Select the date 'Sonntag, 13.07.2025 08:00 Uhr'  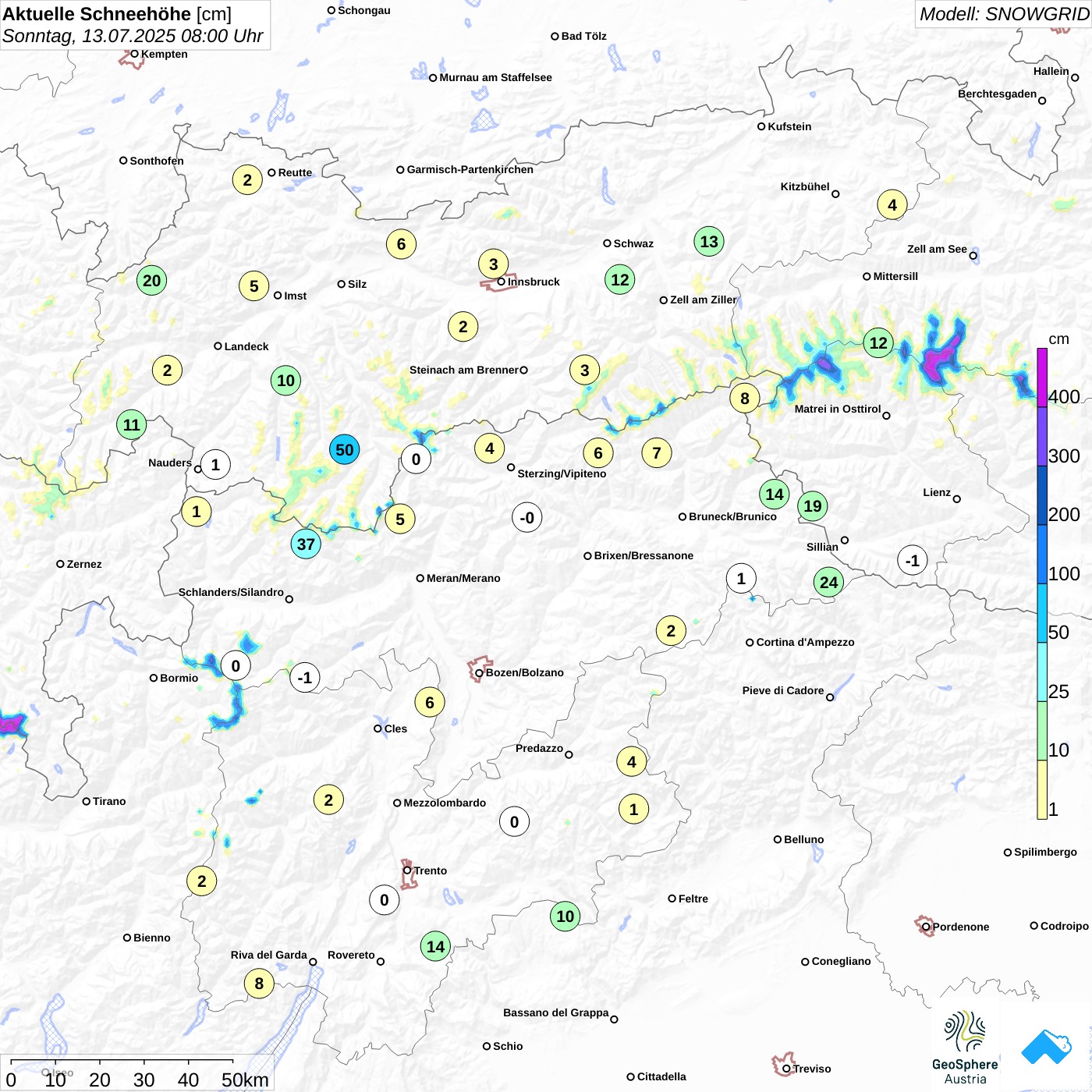tap(133, 36)
